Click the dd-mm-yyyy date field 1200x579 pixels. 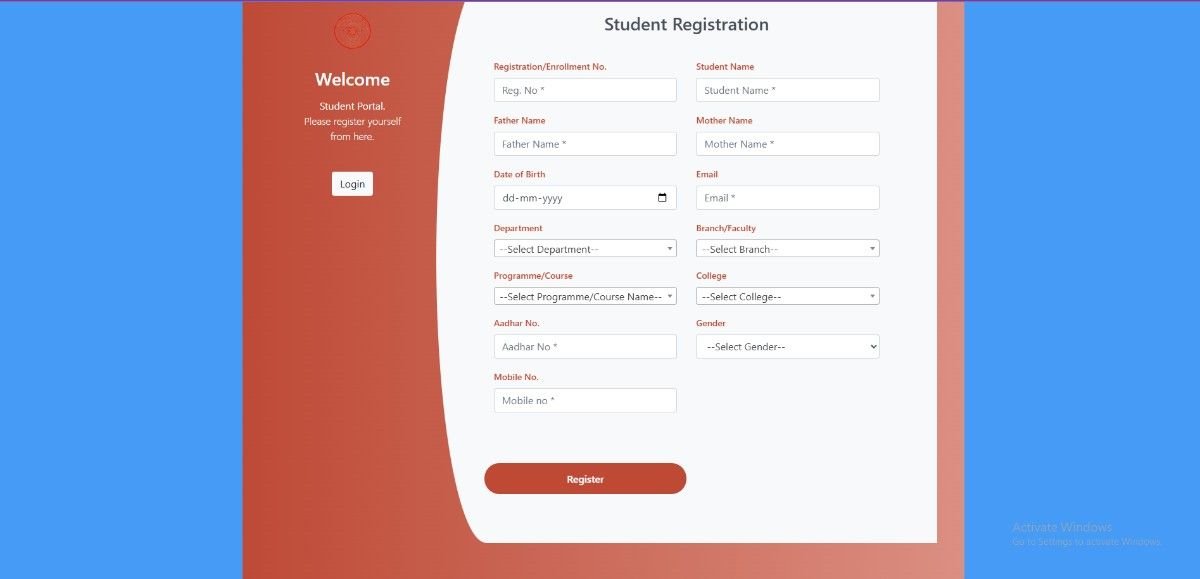[x=560, y=198]
